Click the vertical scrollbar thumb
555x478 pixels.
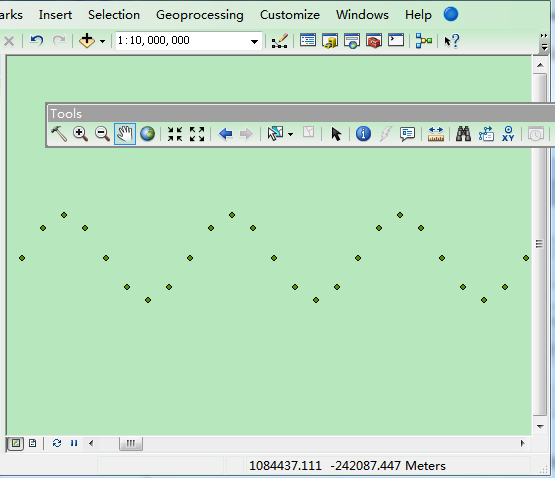tap(540, 244)
